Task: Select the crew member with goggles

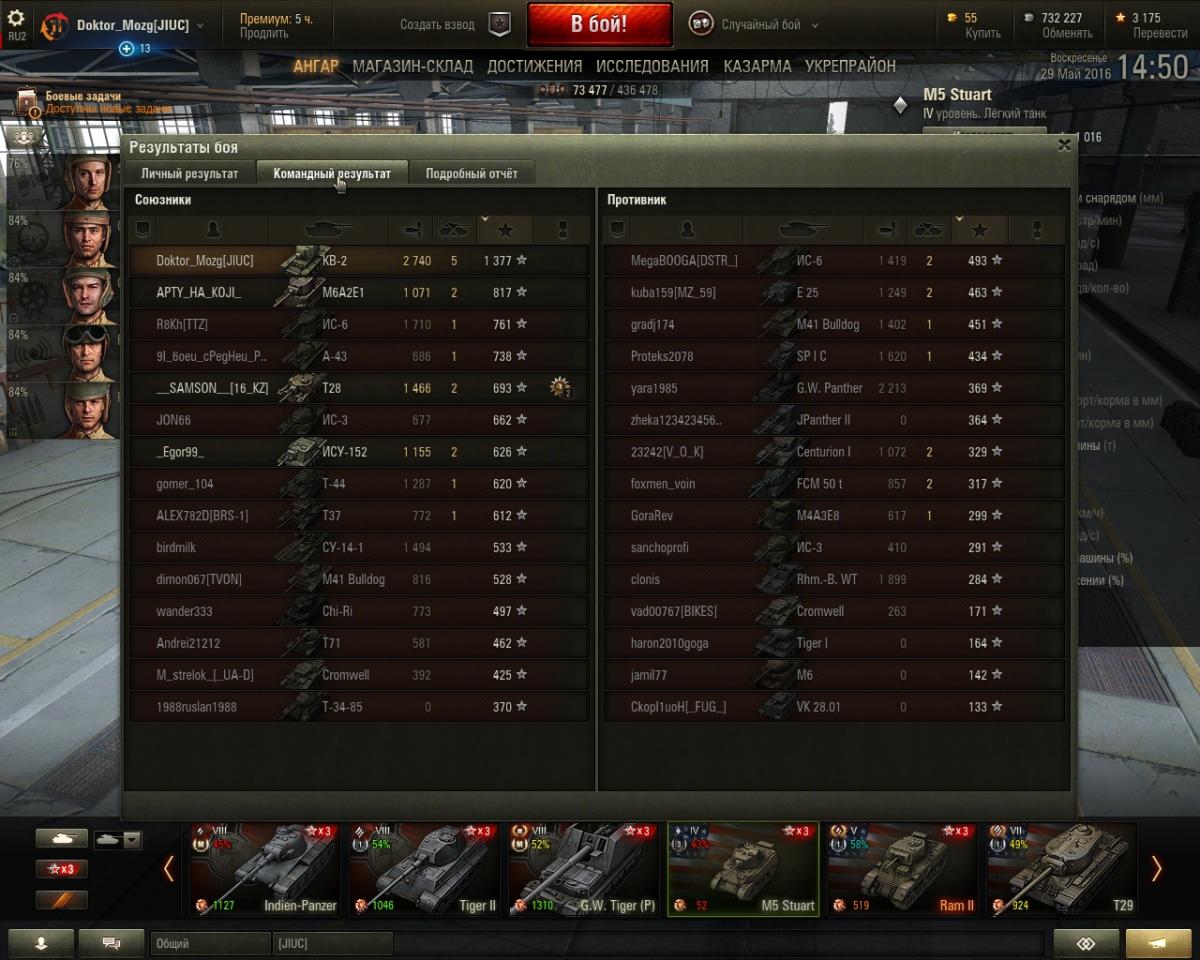Action: coord(87,352)
